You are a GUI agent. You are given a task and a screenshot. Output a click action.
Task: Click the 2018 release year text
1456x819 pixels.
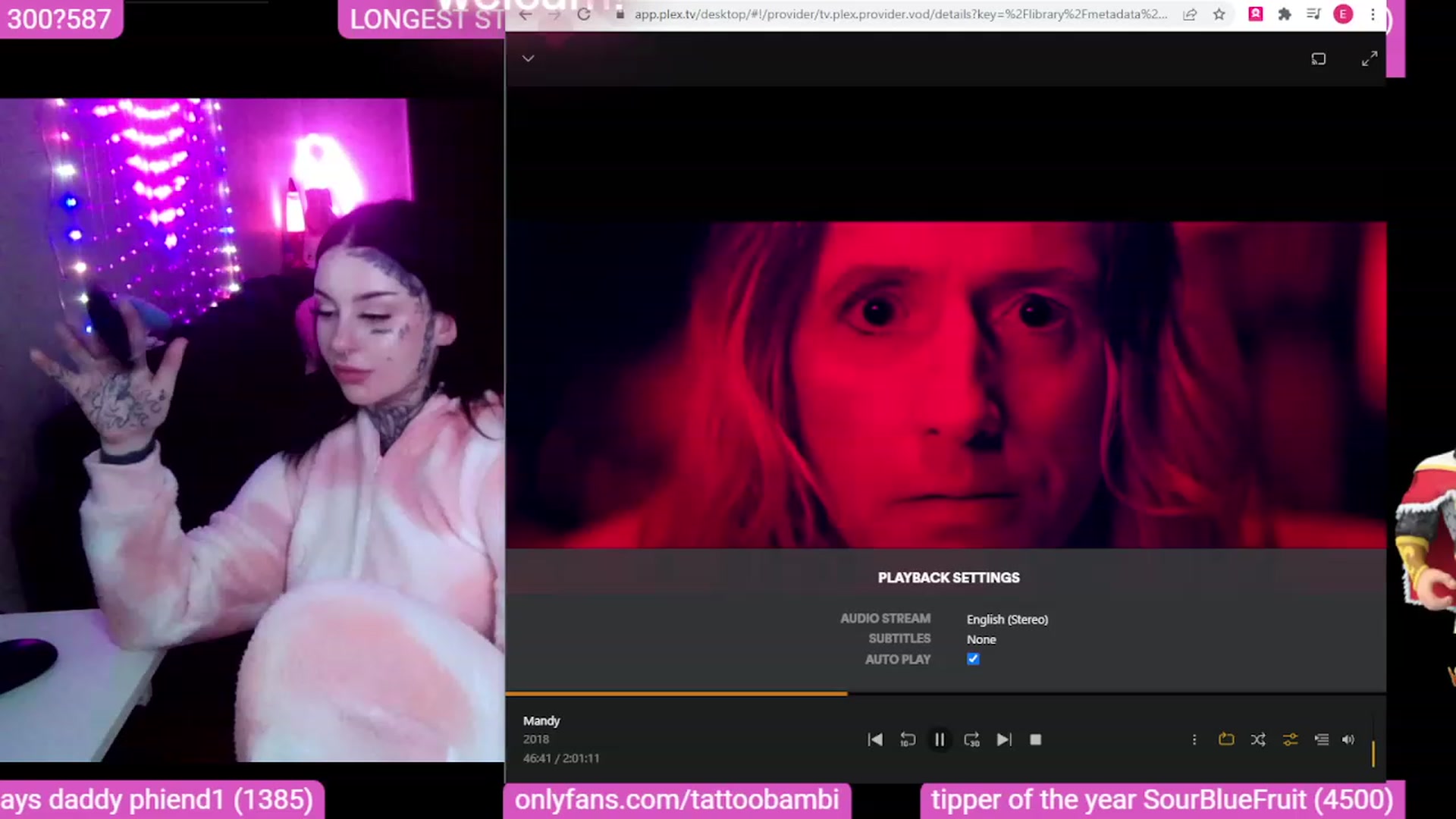point(535,739)
